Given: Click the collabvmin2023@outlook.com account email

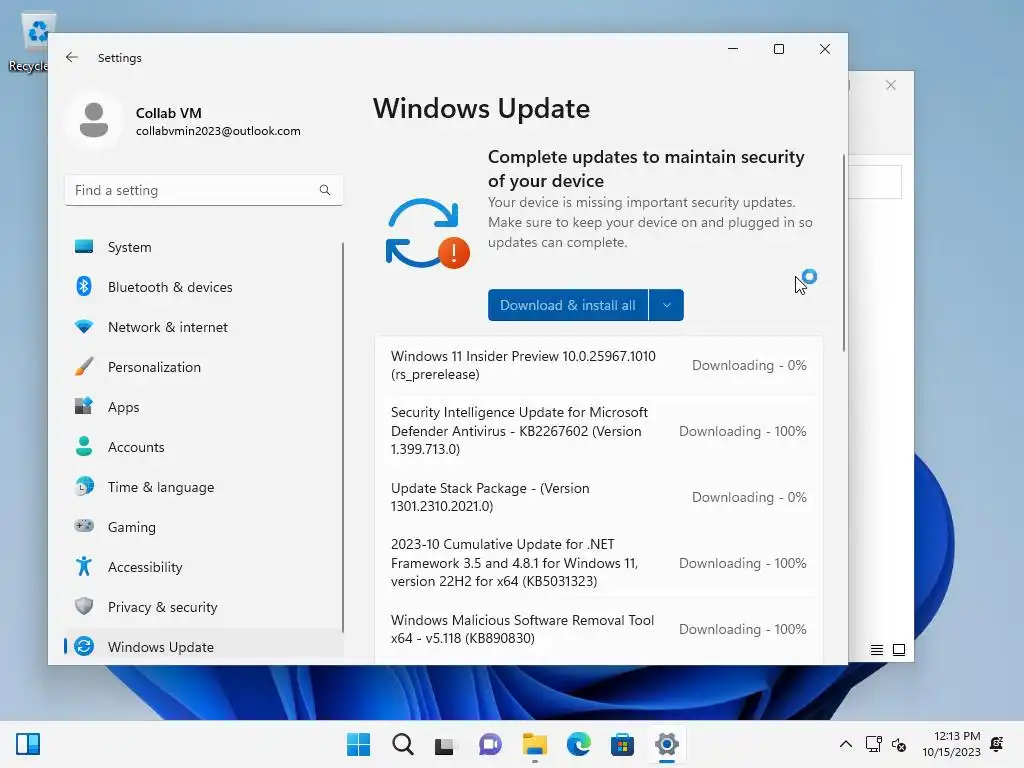Looking at the screenshot, I should tap(218, 131).
